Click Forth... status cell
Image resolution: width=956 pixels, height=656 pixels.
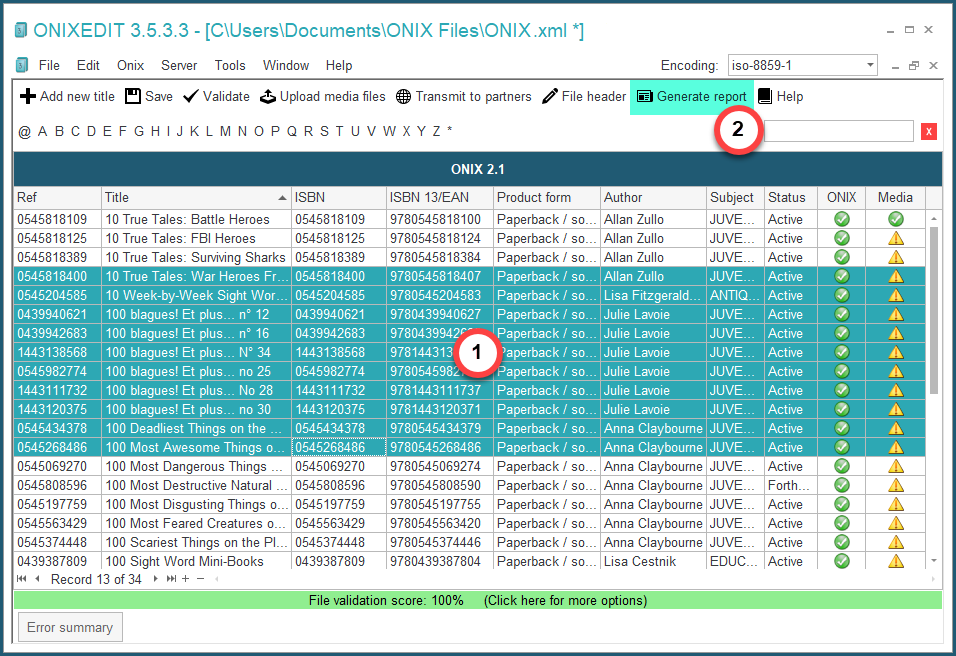point(791,485)
